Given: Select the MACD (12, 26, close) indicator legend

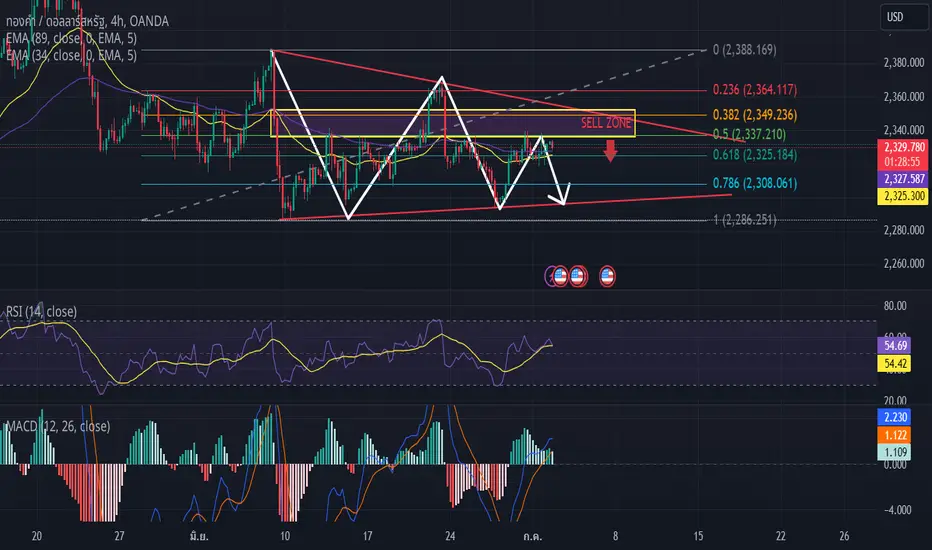Looking at the screenshot, I should pyautogui.click(x=58, y=426).
